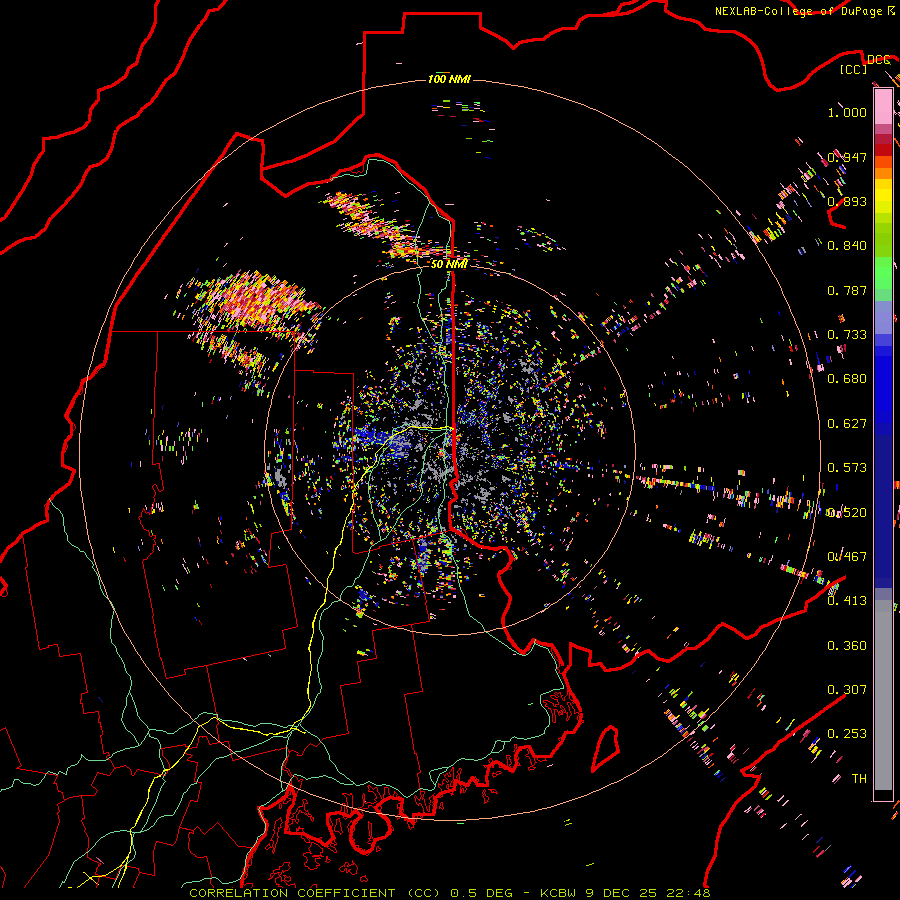Image resolution: width=900 pixels, height=900 pixels.
Task: Click the 0.360 legend value
Action: pyautogui.click(x=847, y=646)
